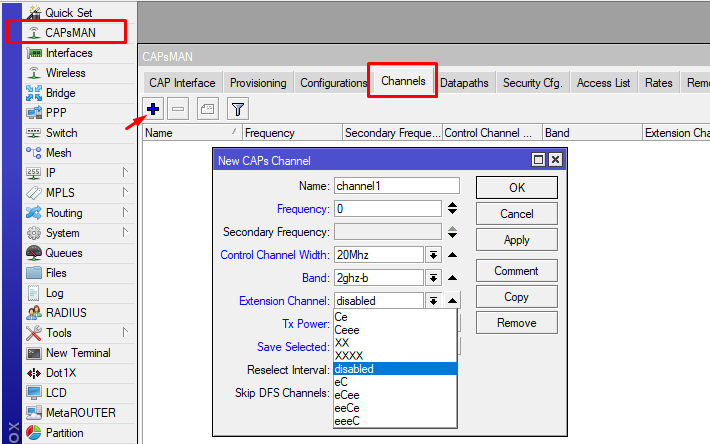Open the New Terminal sidebar item
Screen dimensions: 710x444
click(78, 353)
